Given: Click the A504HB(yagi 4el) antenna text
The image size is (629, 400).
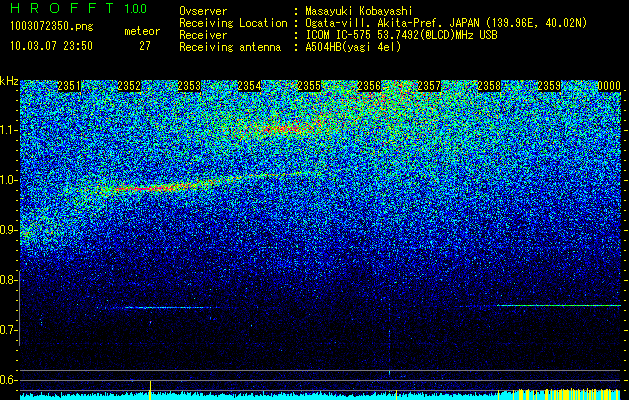Looking at the screenshot, I should click(353, 47).
